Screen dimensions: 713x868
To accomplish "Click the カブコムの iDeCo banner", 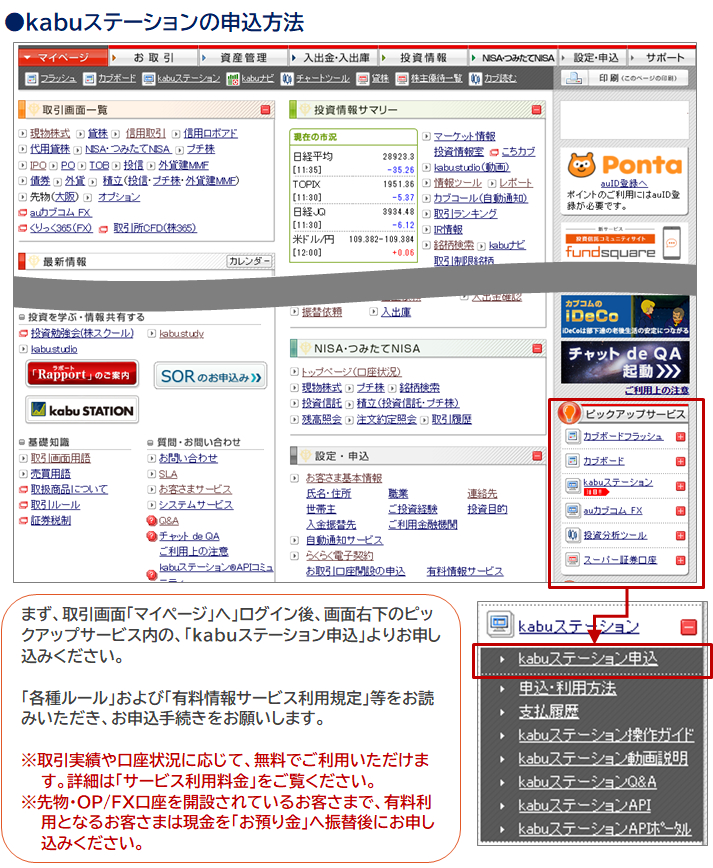I will coord(625,316).
